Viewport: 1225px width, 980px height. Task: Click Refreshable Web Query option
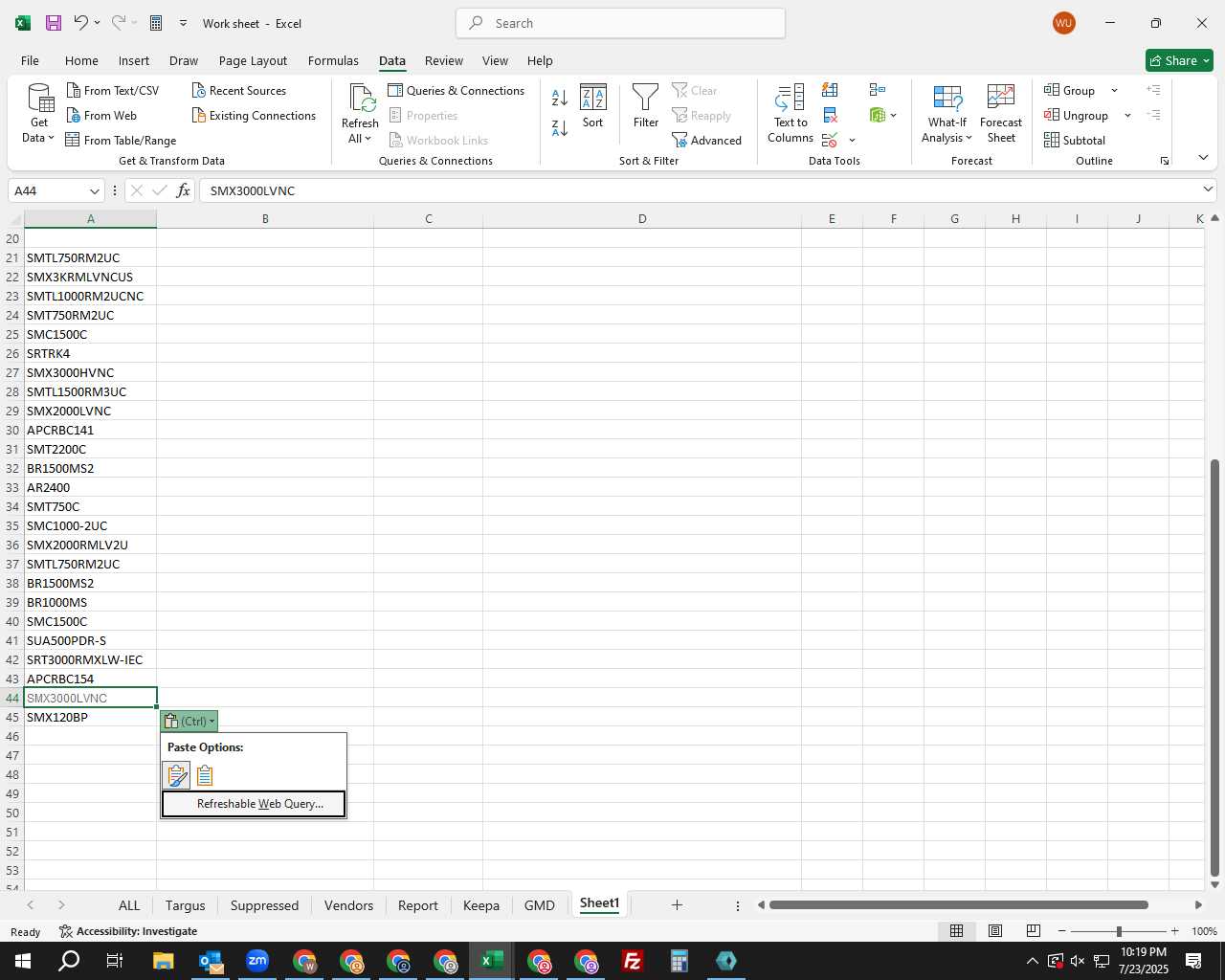(254, 804)
